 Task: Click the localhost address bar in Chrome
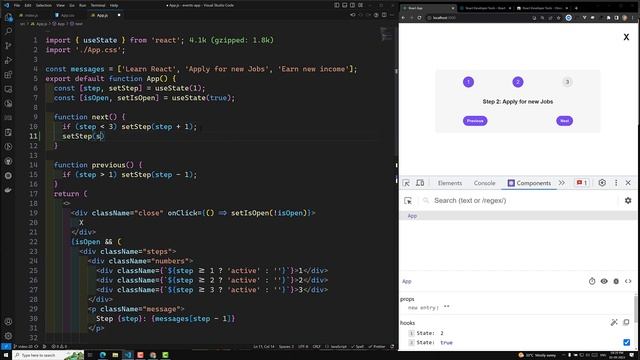tap(478, 18)
